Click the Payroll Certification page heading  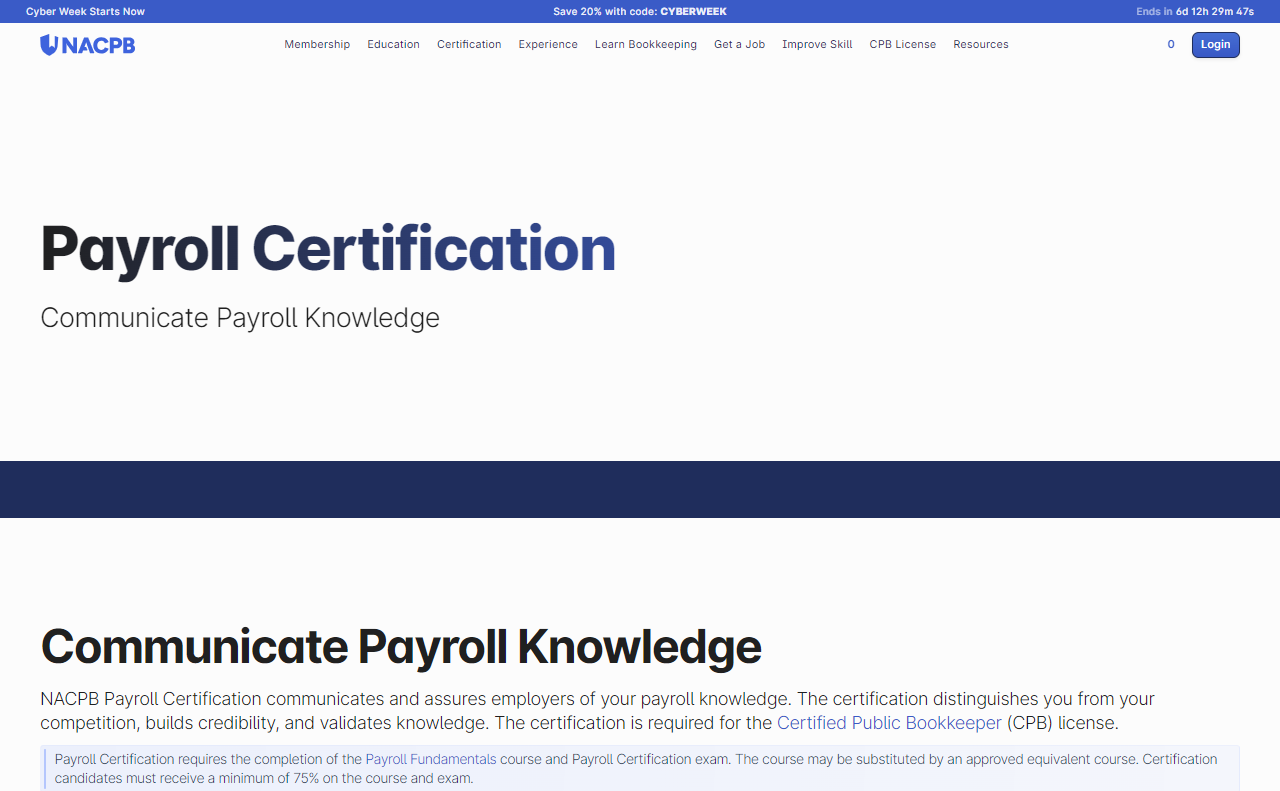click(x=328, y=249)
